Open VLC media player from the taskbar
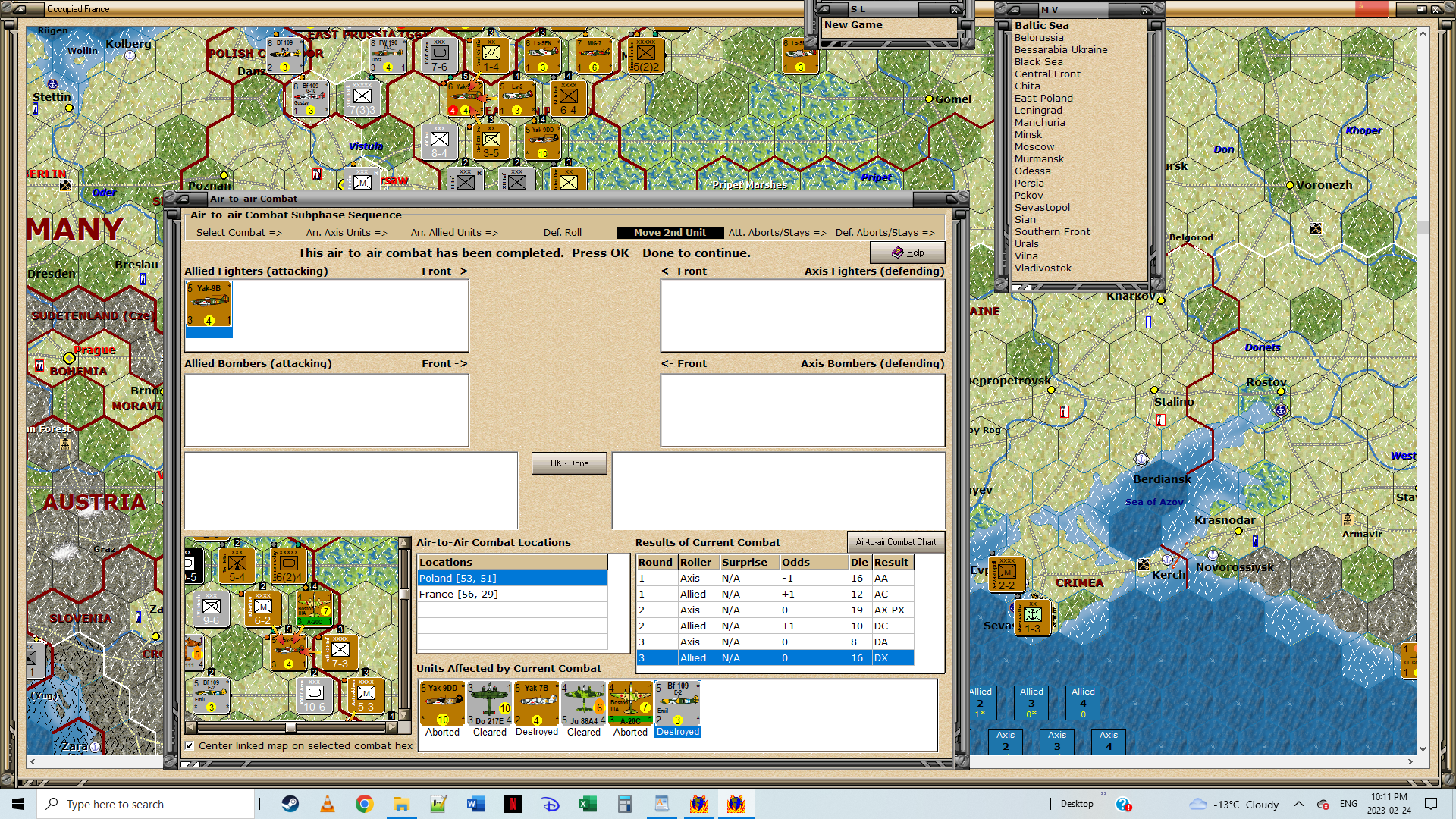This screenshot has height=819, width=1456. coord(328,804)
